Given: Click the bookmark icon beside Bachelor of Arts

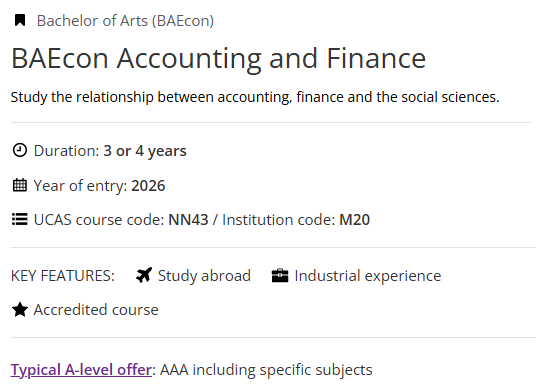Looking at the screenshot, I should coord(20,20).
